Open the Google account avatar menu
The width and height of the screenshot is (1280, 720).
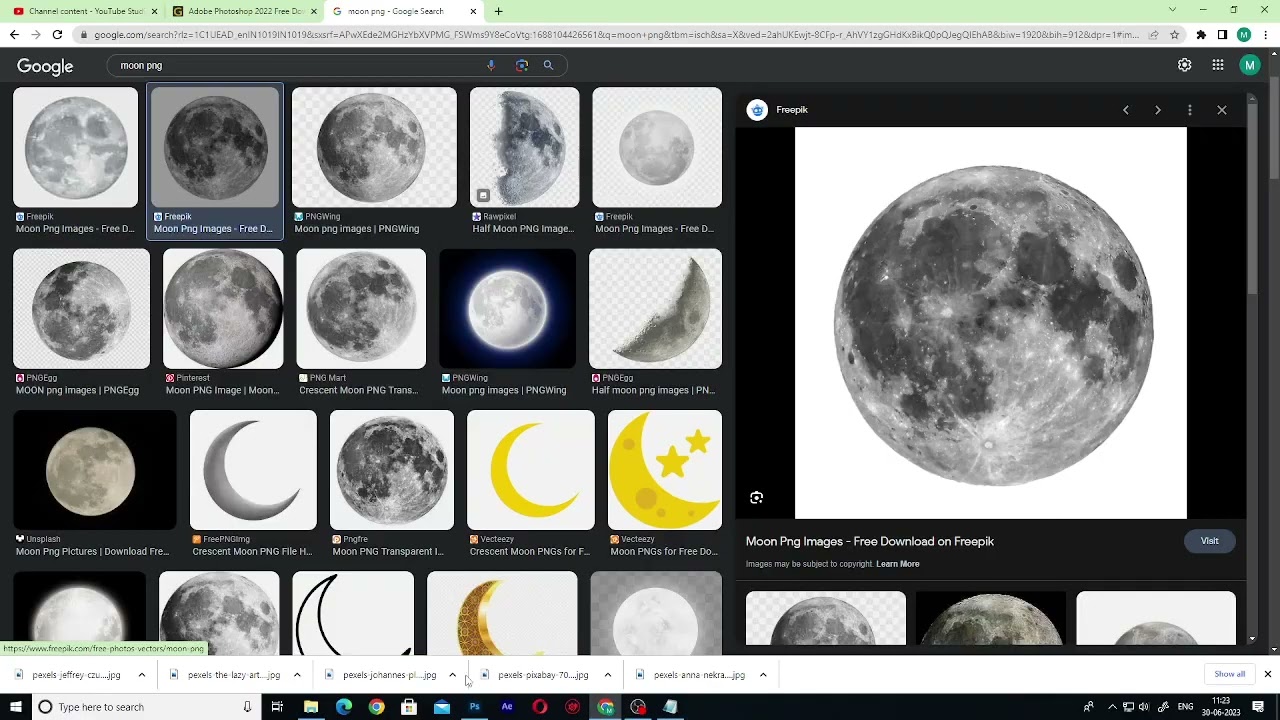tap(1249, 65)
